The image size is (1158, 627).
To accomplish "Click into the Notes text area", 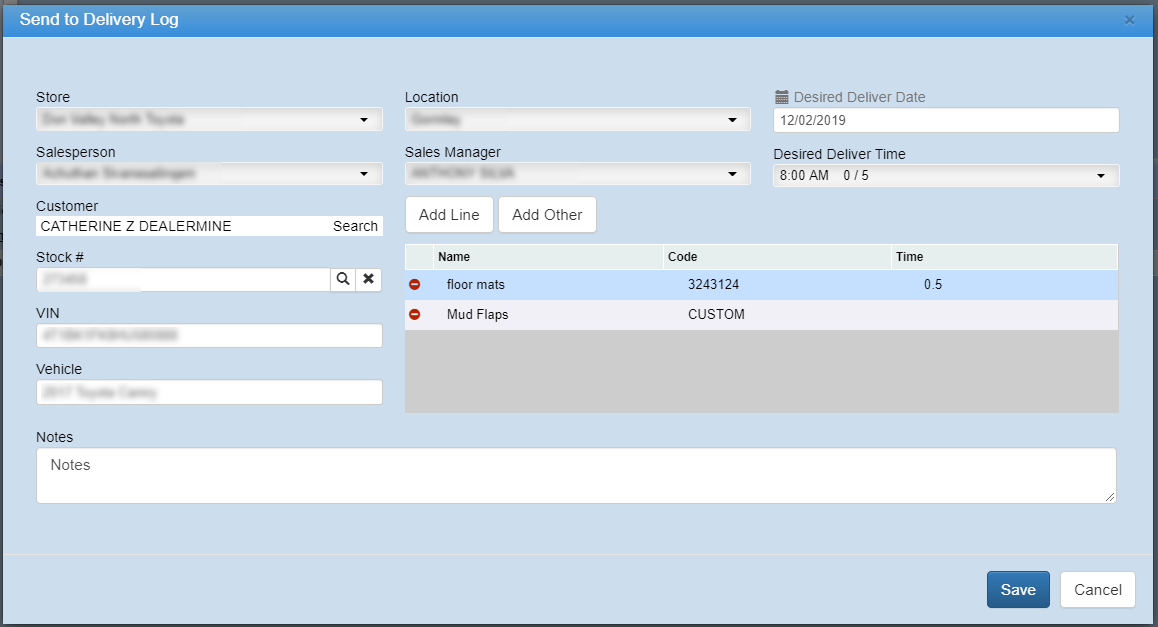I will click(x=576, y=475).
